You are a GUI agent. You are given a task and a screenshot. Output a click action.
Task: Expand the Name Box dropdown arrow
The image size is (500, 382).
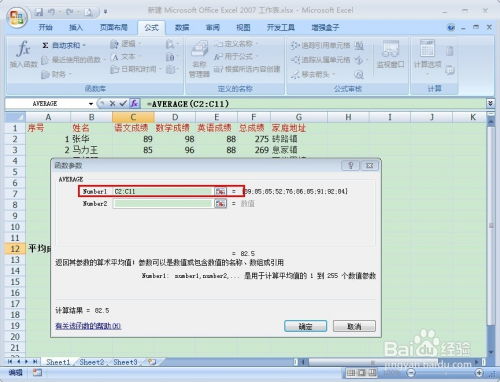click(x=91, y=104)
